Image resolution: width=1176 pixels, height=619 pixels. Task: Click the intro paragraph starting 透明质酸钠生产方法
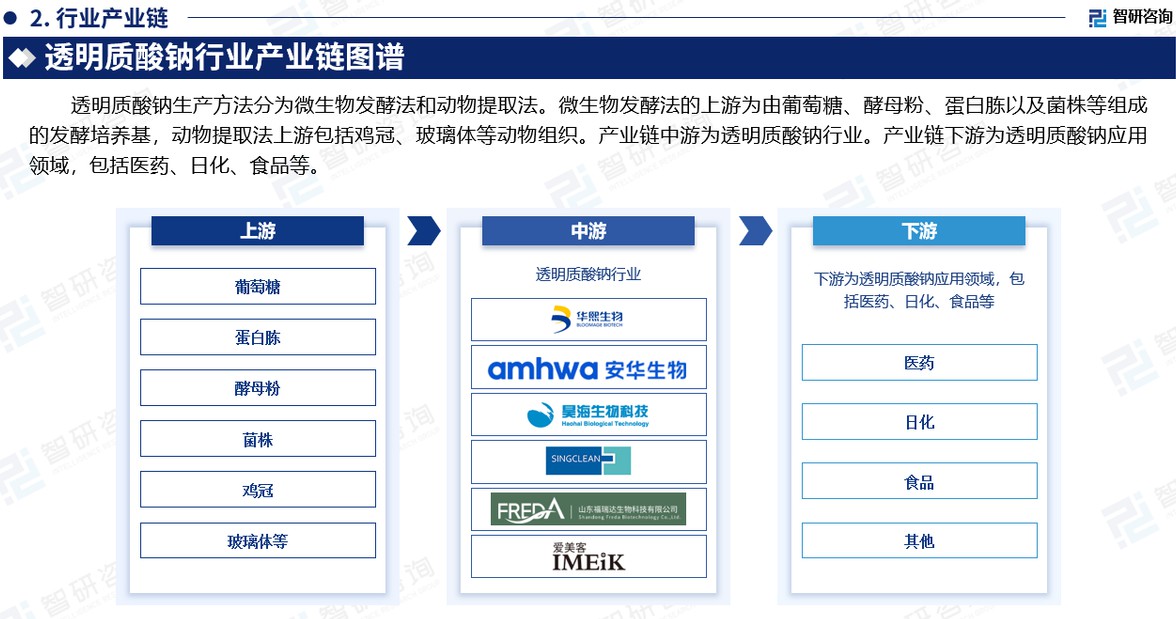point(588,135)
